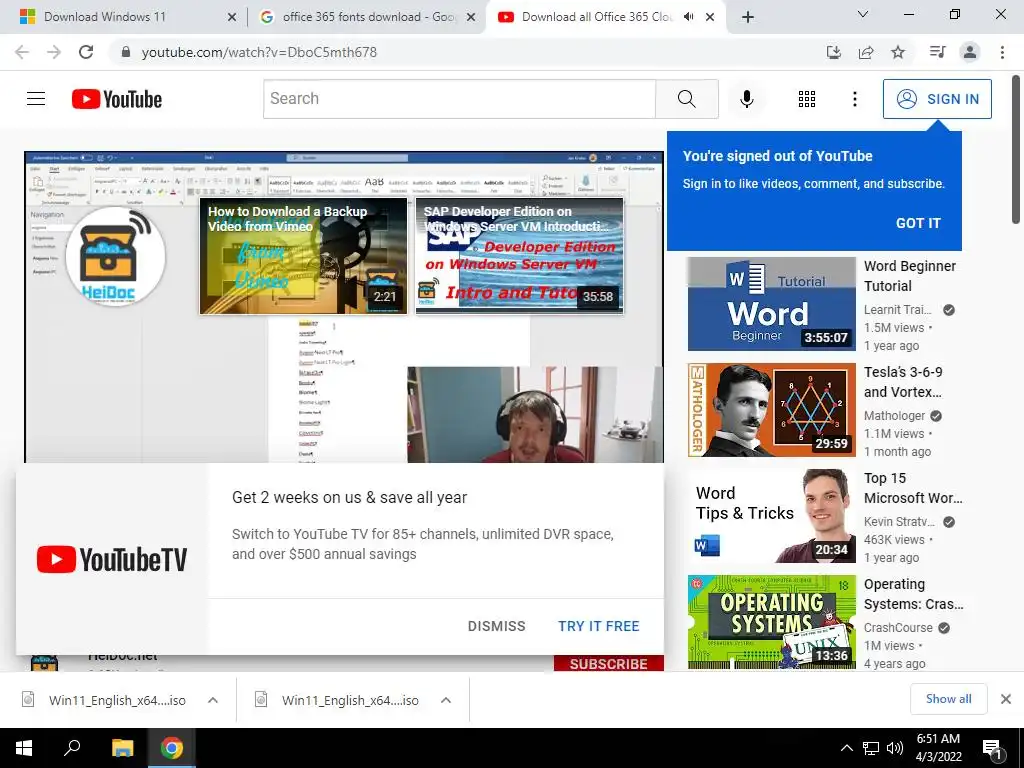Open the CrashCourse channel name
This screenshot has height=768, width=1024.
[x=898, y=627]
